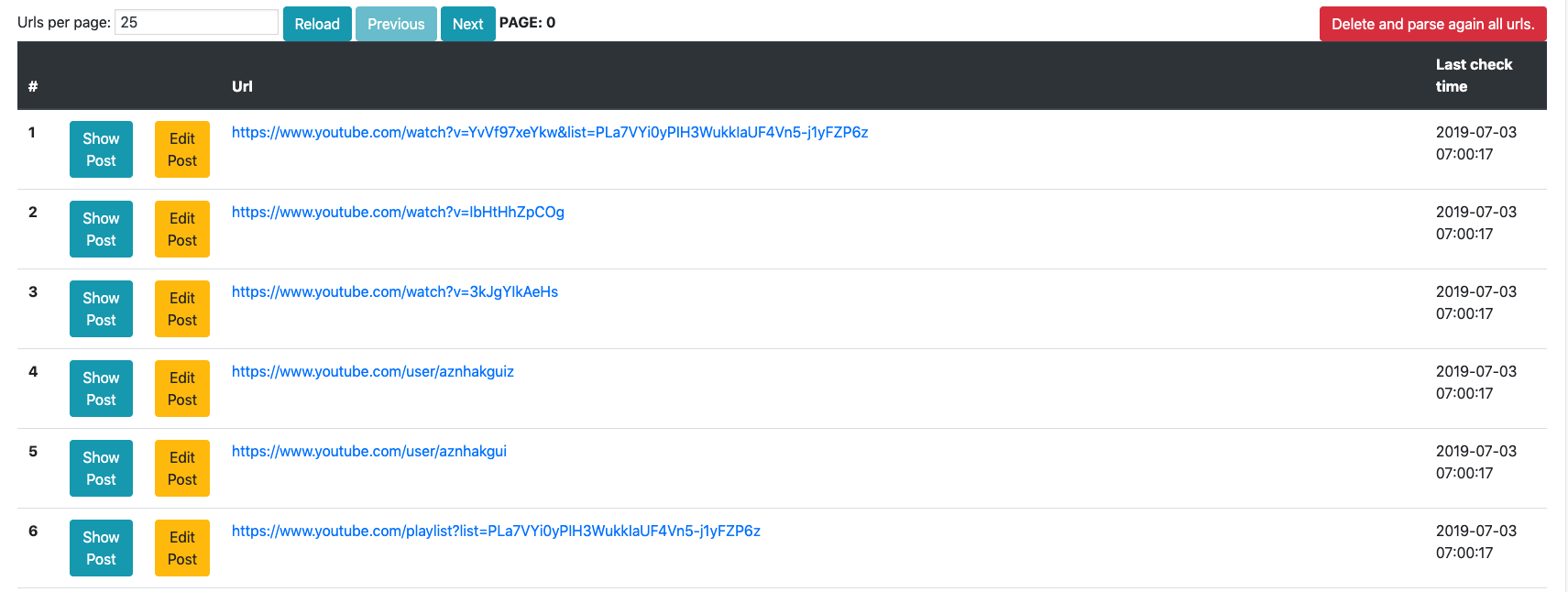Viewport: 1568px width, 592px height.
Task: Show Post for row 1
Action: [x=101, y=148]
